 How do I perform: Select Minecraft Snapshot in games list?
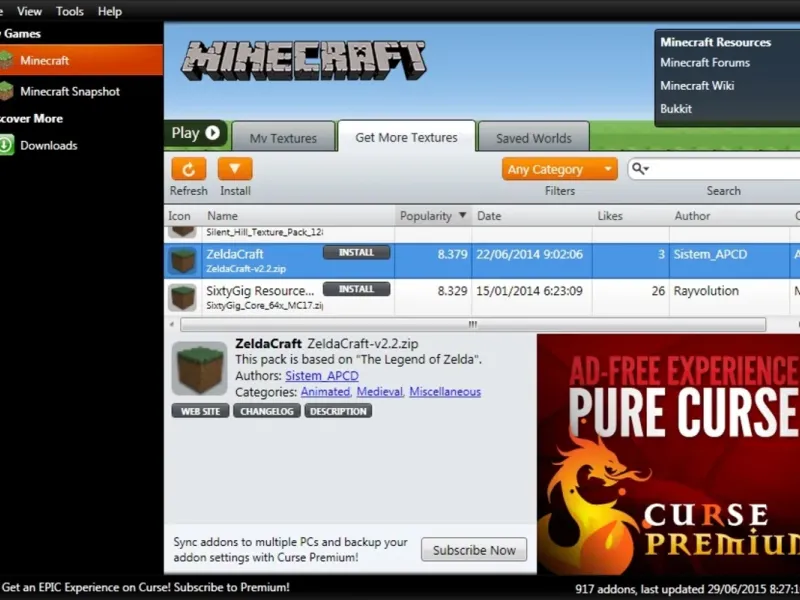tap(70, 92)
